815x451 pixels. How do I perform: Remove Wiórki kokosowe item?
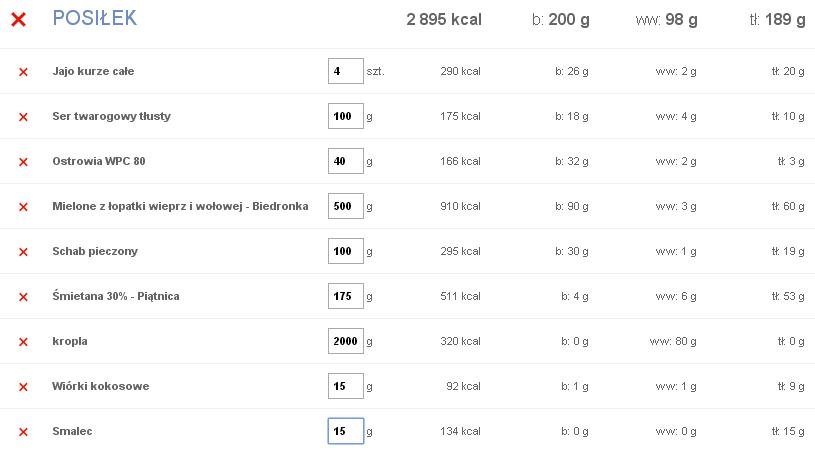(x=23, y=387)
